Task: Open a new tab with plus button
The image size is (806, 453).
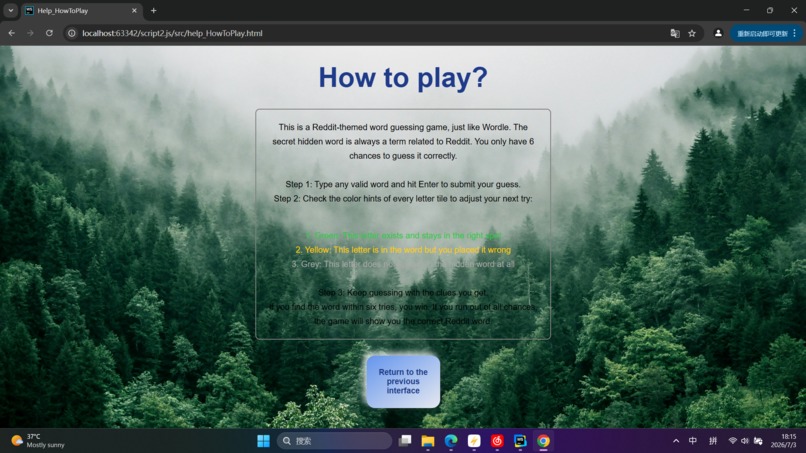Action: (153, 10)
